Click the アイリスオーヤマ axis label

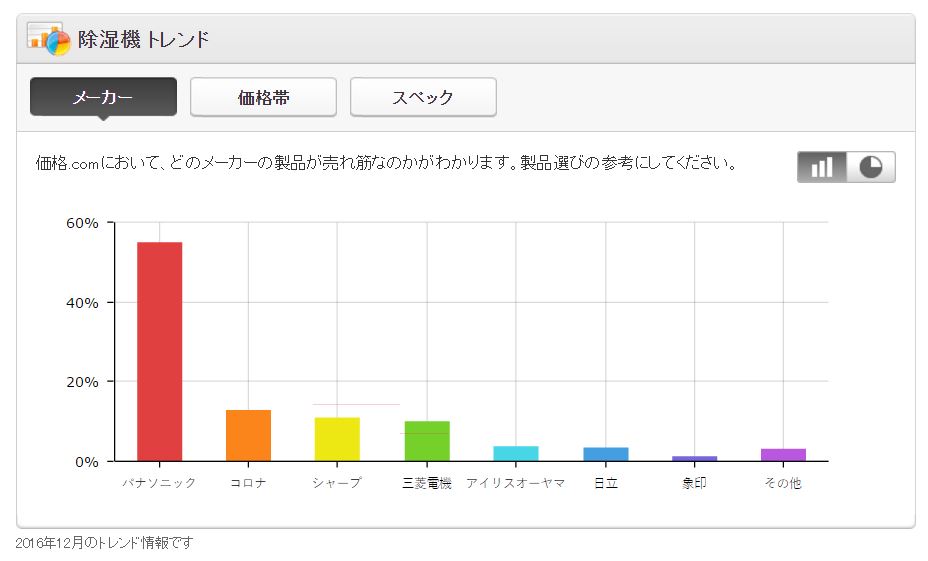click(516, 483)
